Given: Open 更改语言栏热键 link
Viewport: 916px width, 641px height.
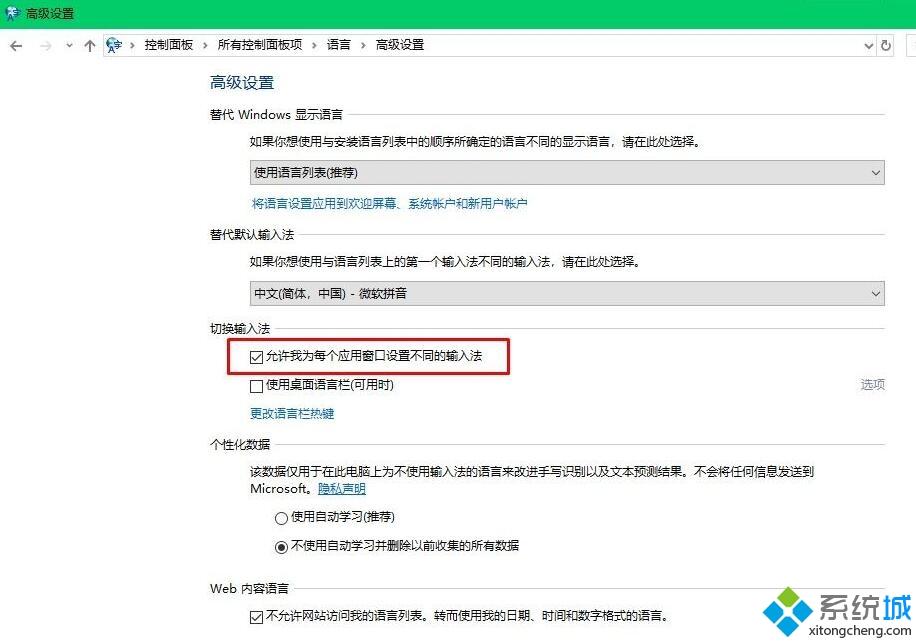Looking at the screenshot, I should (x=292, y=414).
